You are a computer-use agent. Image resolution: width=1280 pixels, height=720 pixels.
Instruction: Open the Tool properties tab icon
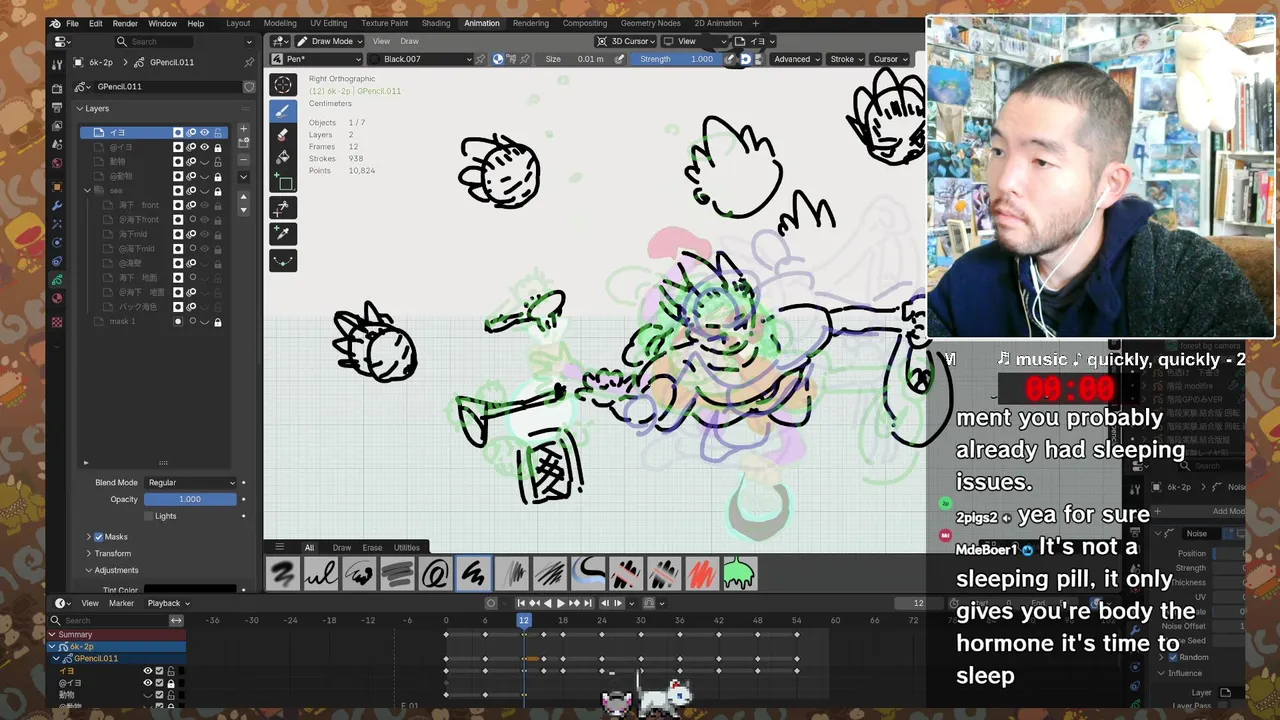57,64
